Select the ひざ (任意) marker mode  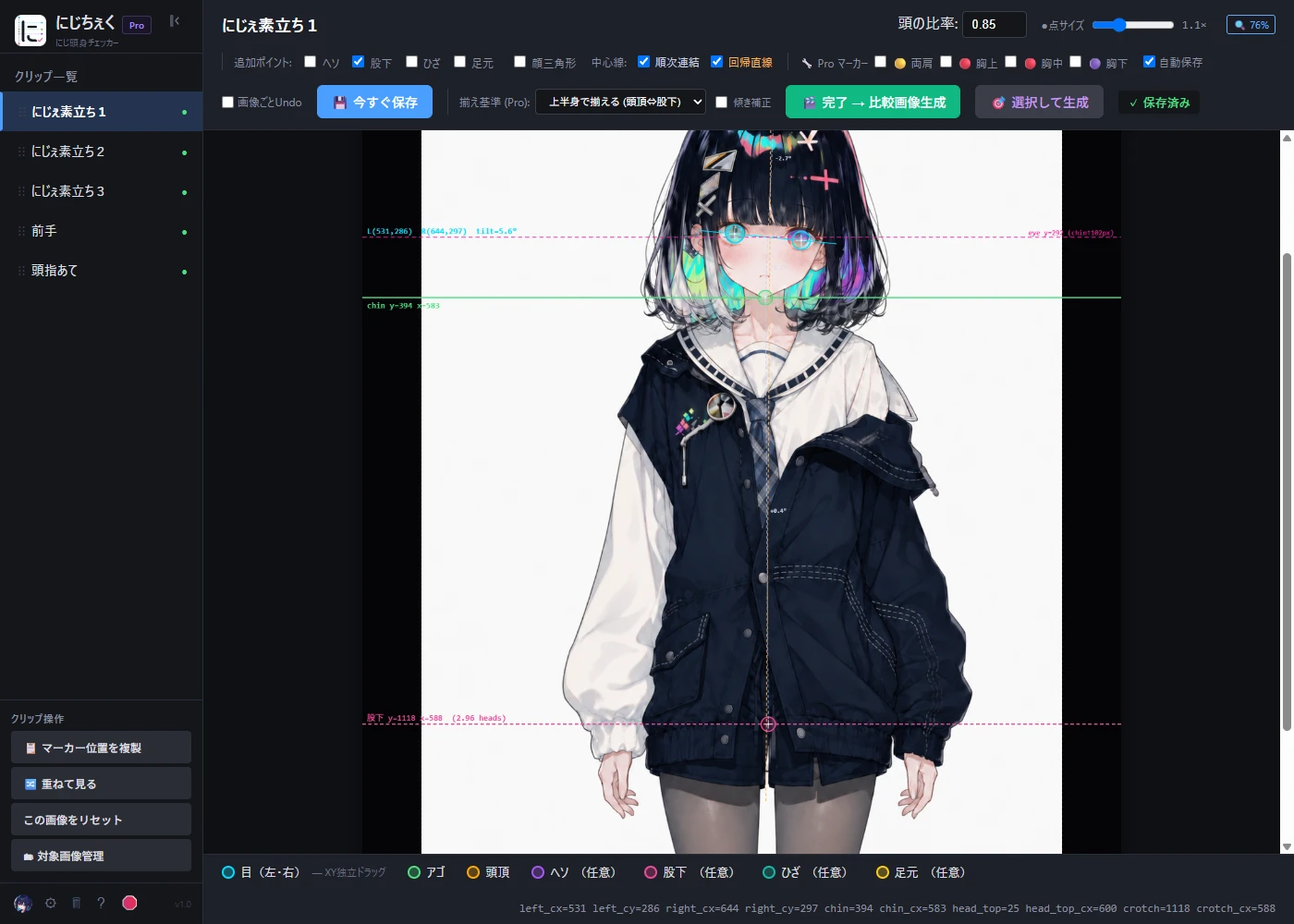click(804, 872)
